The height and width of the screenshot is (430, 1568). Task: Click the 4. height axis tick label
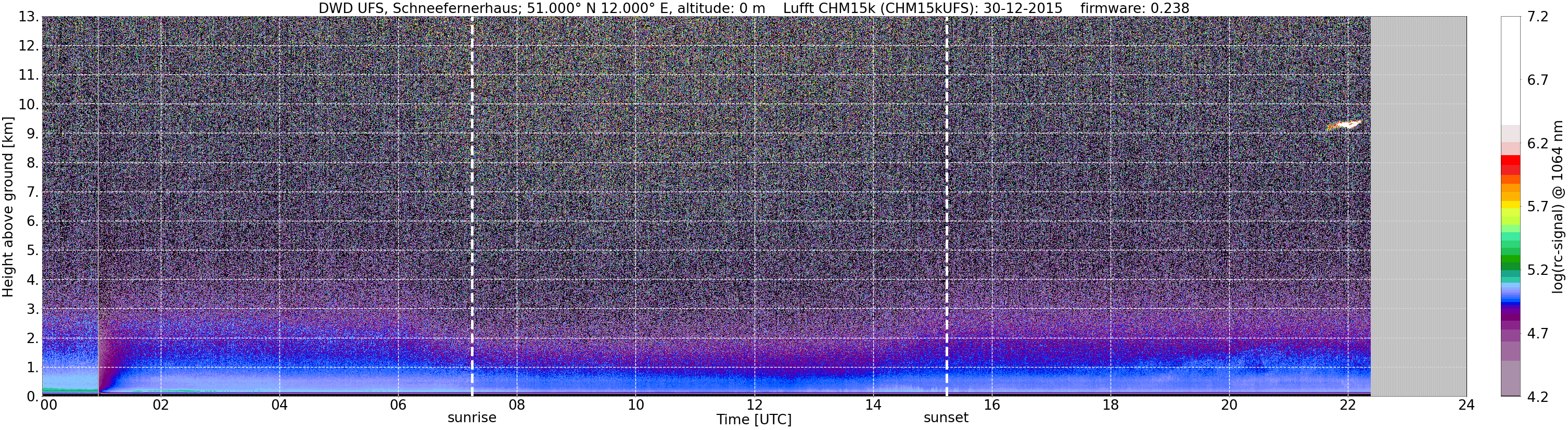point(33,280)
